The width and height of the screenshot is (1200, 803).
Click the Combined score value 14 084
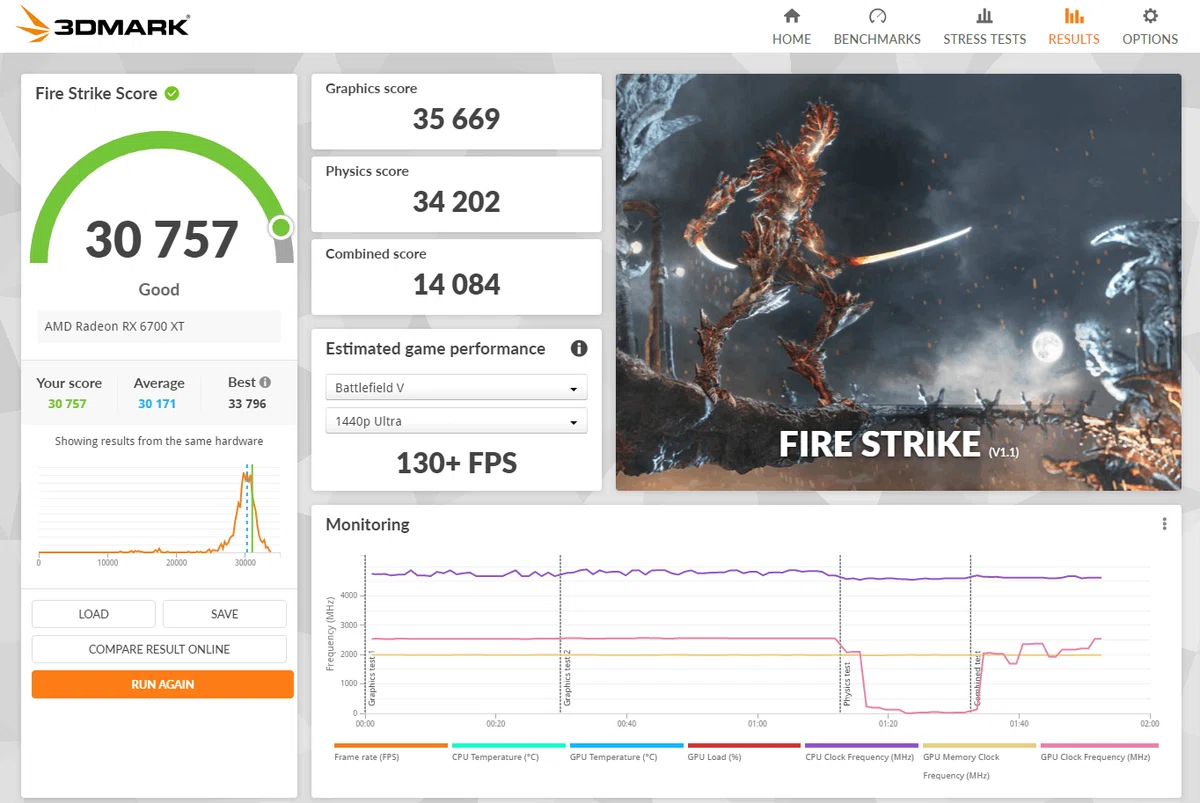pyautogui.click(x=456, y=285)
